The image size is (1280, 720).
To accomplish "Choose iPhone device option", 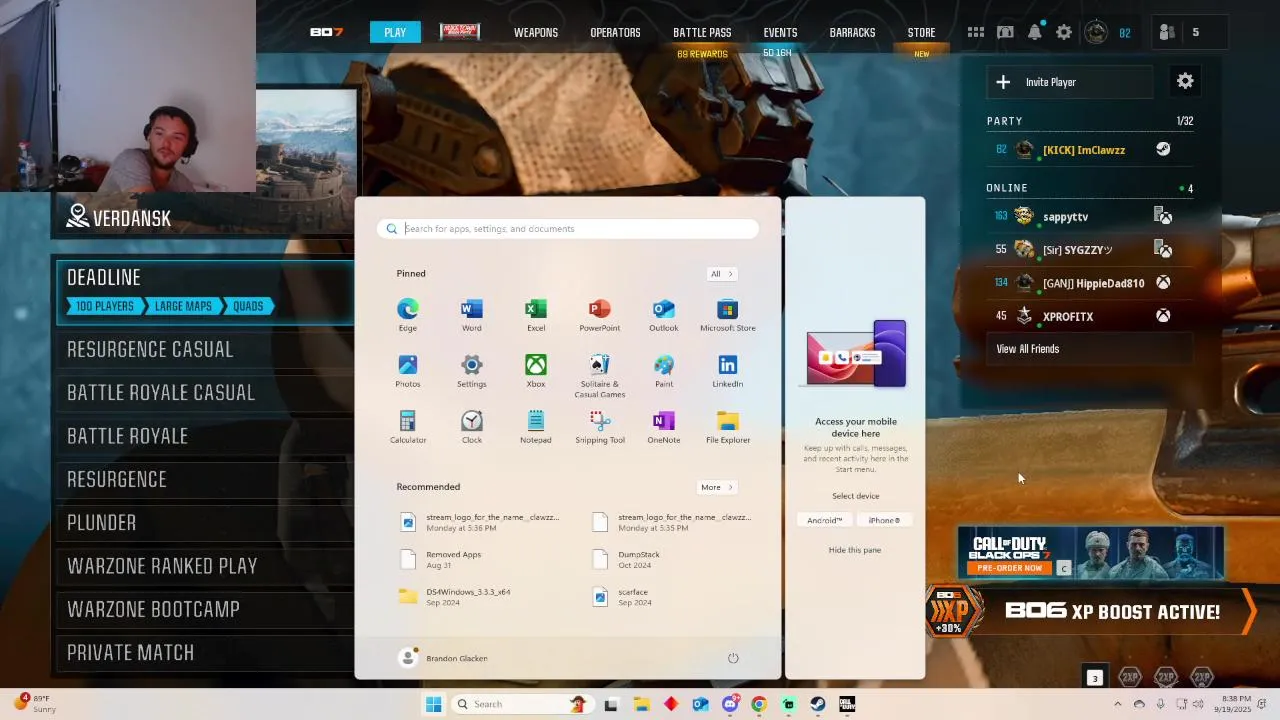I will [884, 520].
